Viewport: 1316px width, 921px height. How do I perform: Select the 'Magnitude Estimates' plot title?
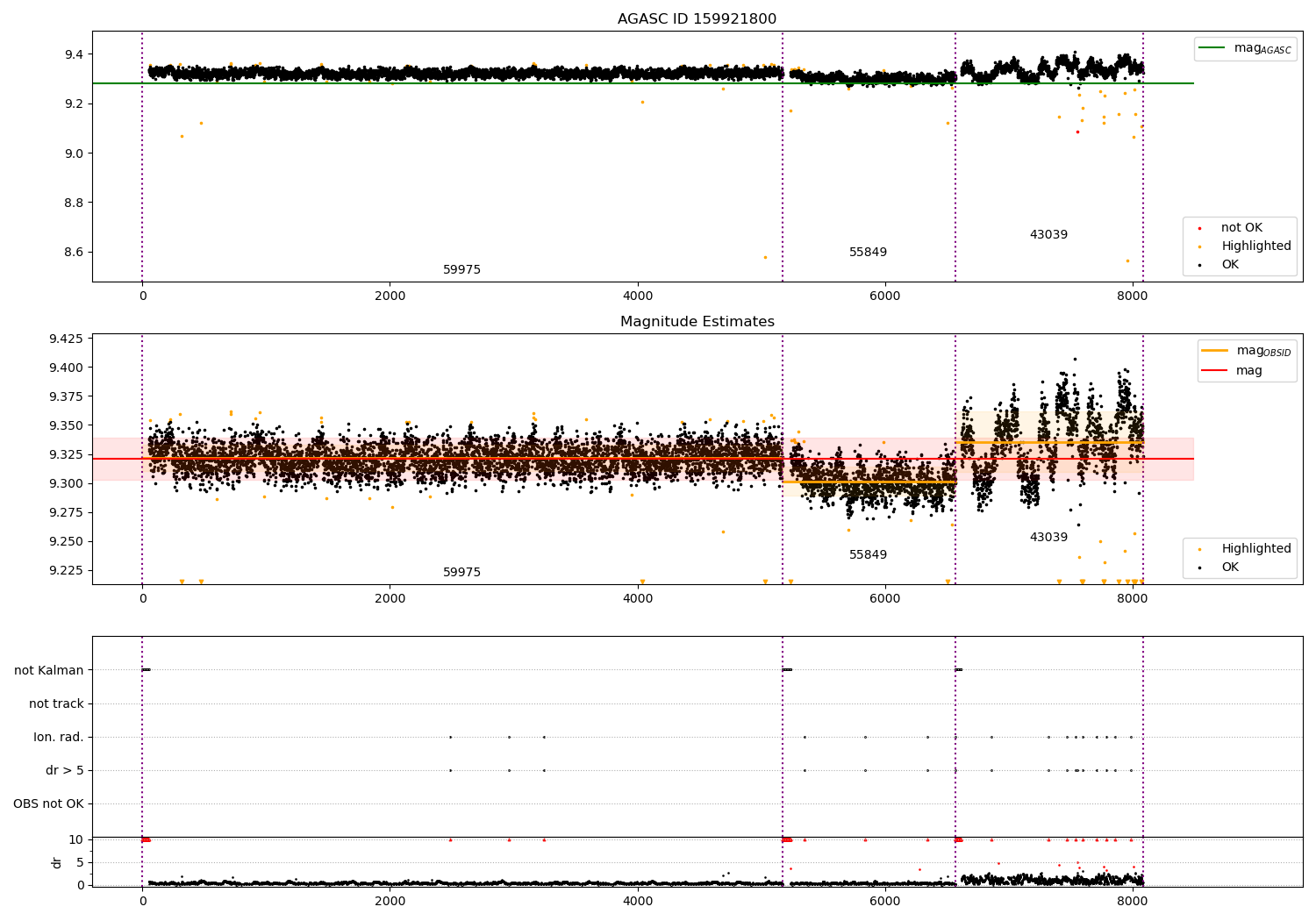point(697,322)
